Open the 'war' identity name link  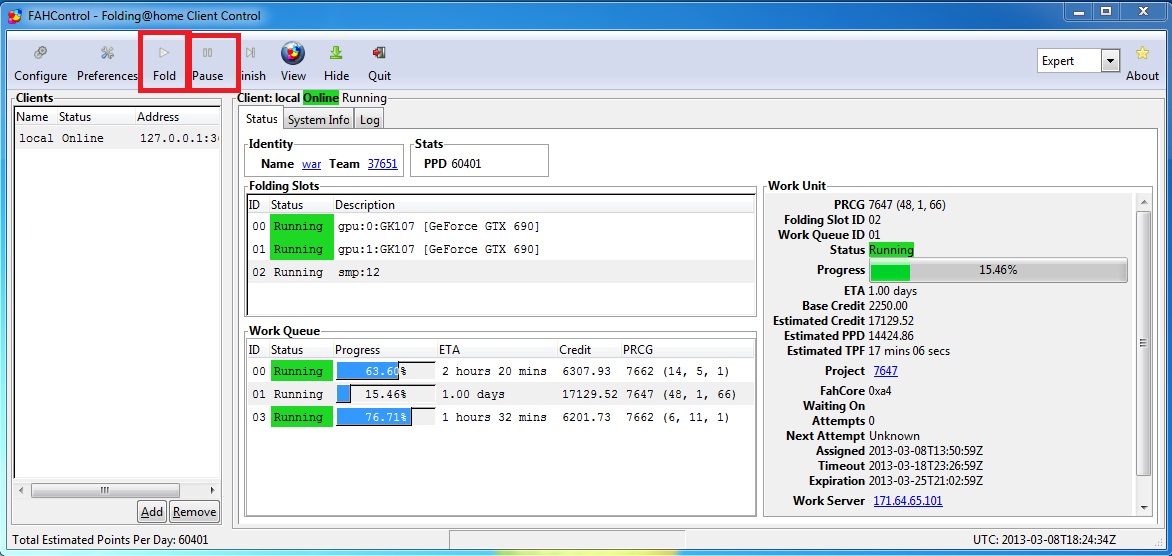coord(312,164)
